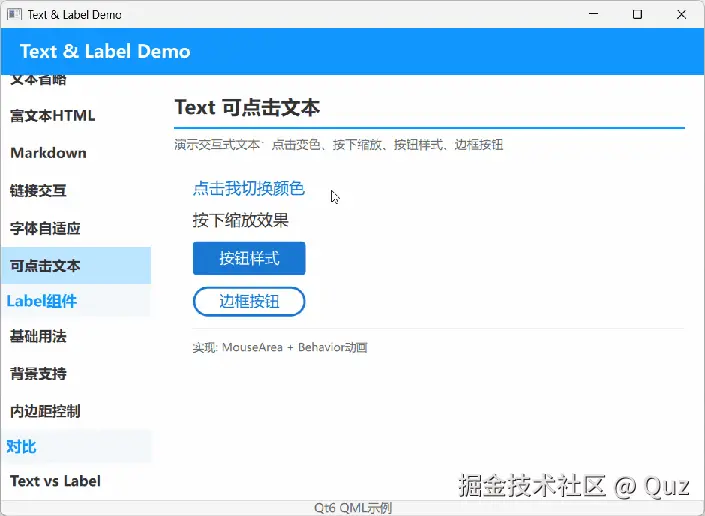Open the Text vs Label comparison item
The image size is (705, 516).
[76, 481]
